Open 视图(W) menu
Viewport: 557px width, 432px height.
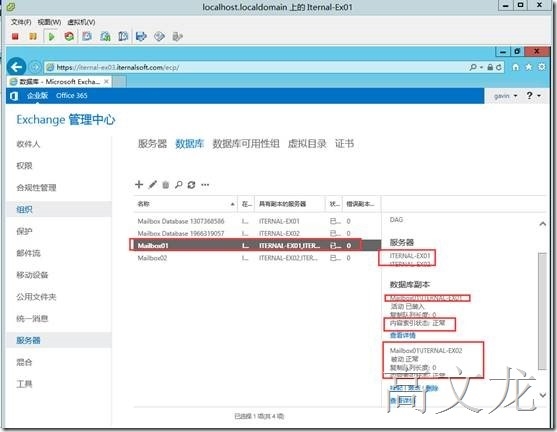pyautogui.click(x=49, y=22)
